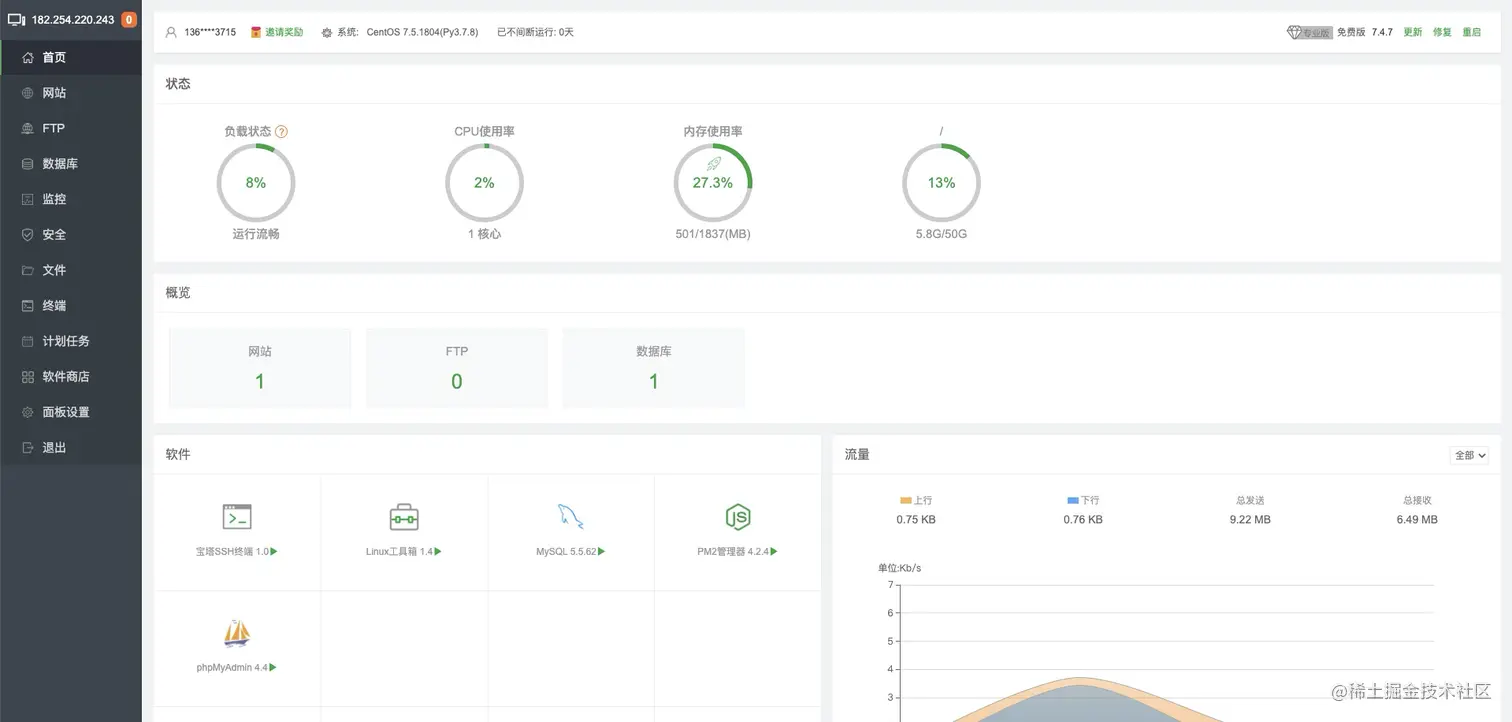Open the 网站 overview card showing 1

coord(260,368)
